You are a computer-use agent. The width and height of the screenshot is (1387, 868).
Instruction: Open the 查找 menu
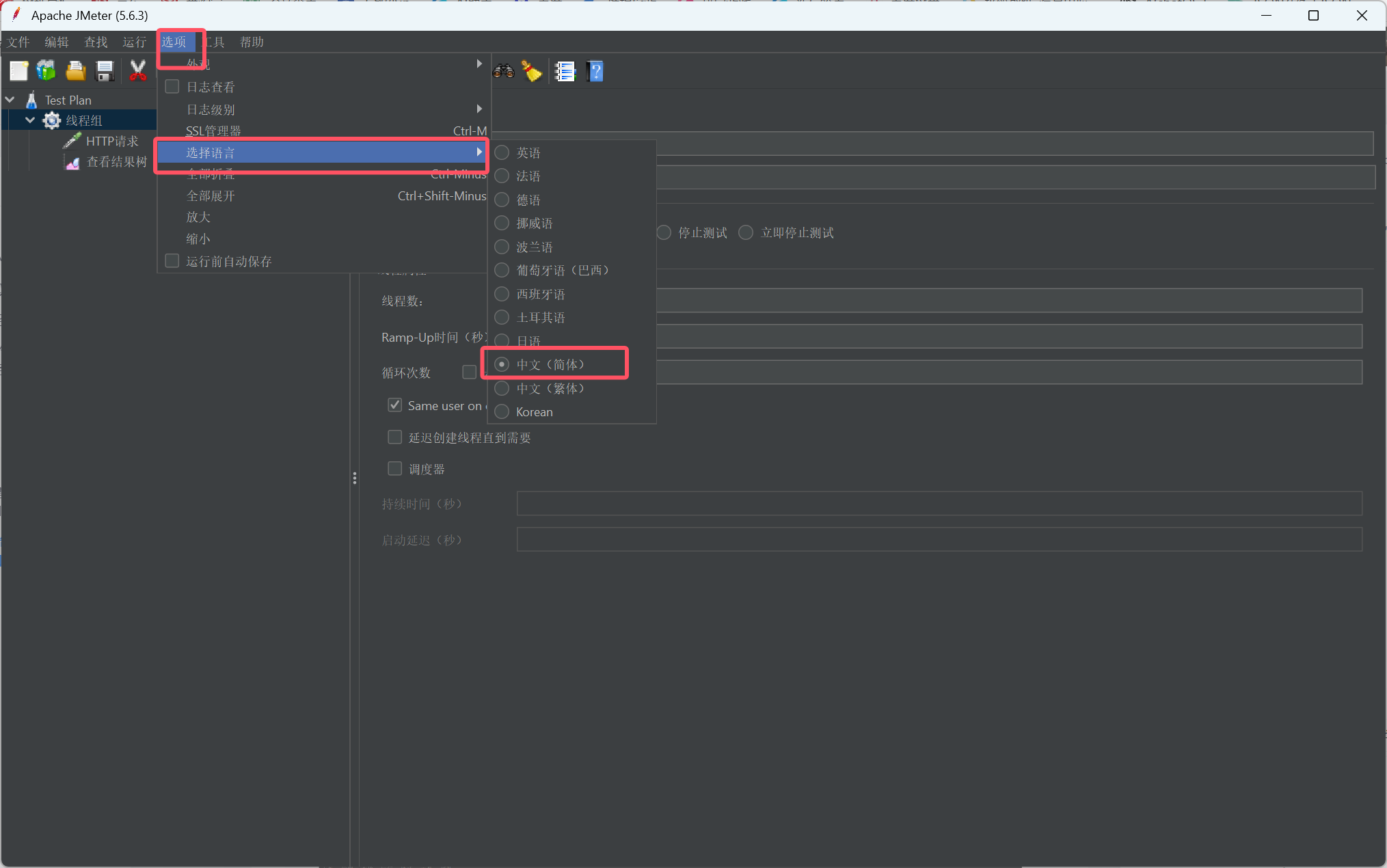point(96,42)
